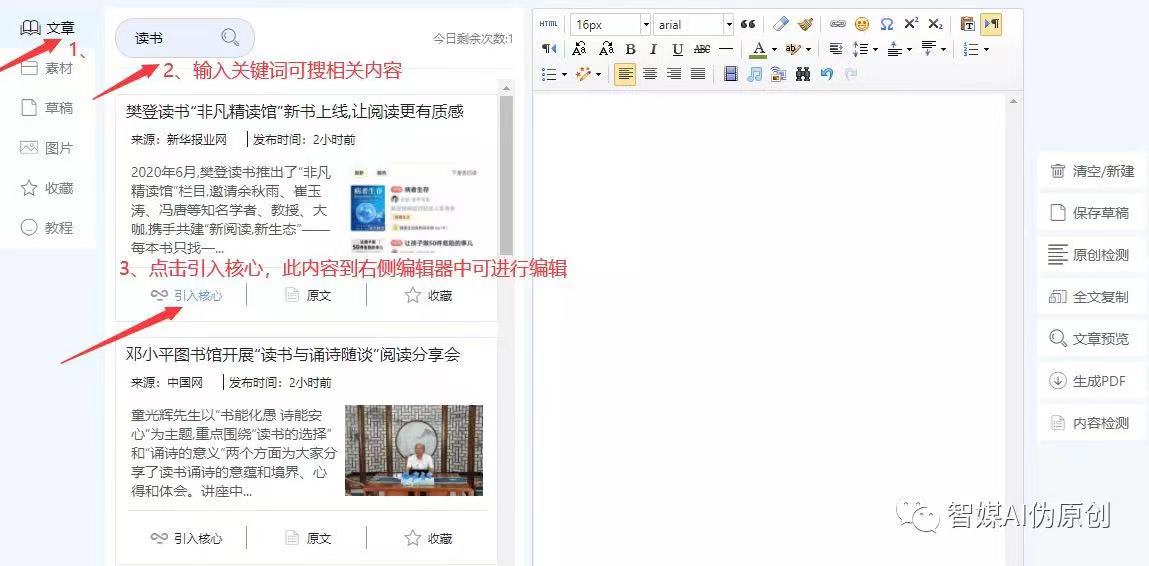Open the 图片 images tab
The image size is (1149, 566).
(48, 148)
